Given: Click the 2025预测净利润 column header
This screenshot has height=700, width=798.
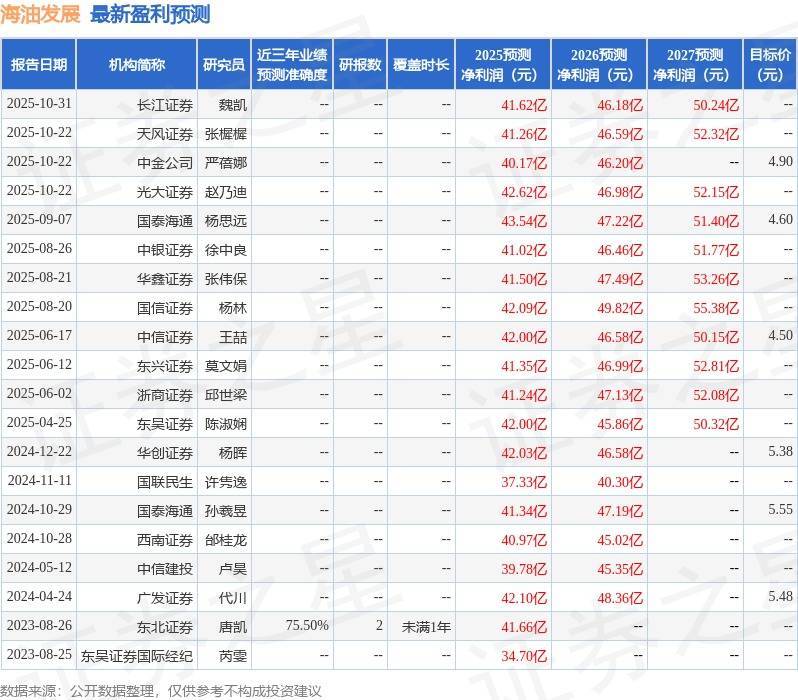Looking at the screenshot, I should pyautogui.click(x=503, y=65).
